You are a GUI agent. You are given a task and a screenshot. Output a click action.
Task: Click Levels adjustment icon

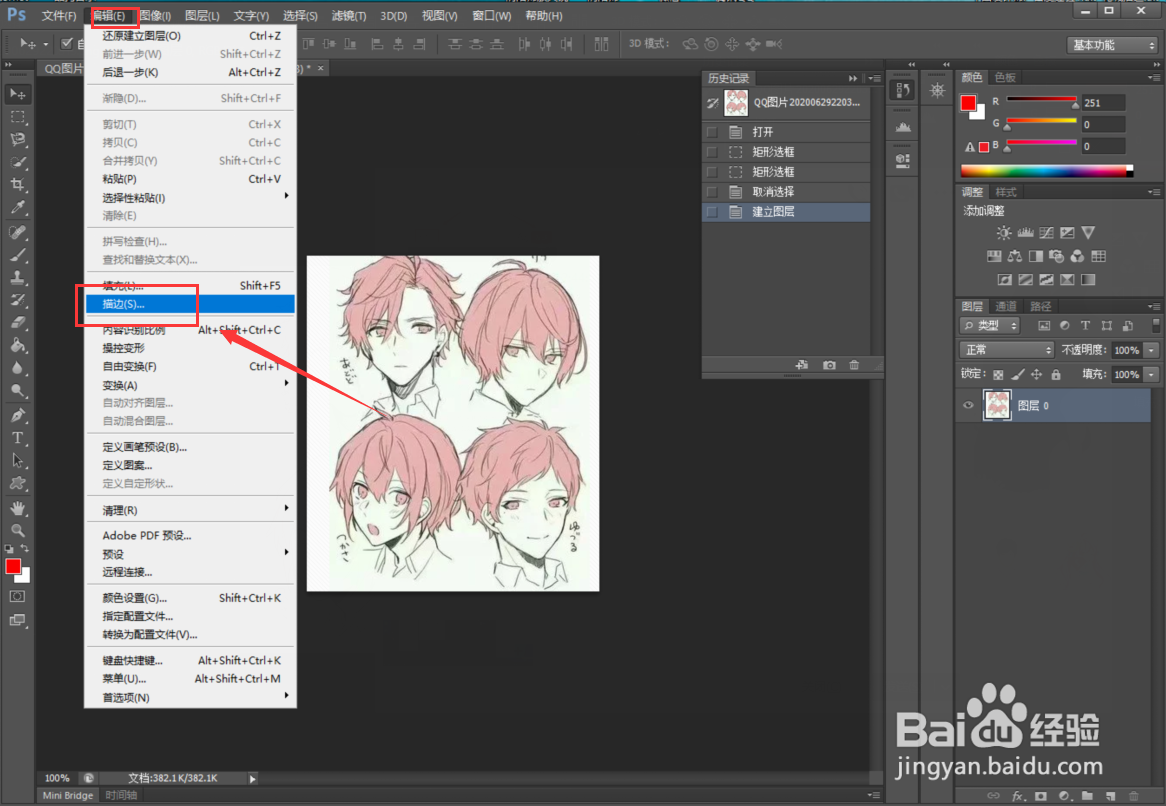click(x=1025, y=233)
